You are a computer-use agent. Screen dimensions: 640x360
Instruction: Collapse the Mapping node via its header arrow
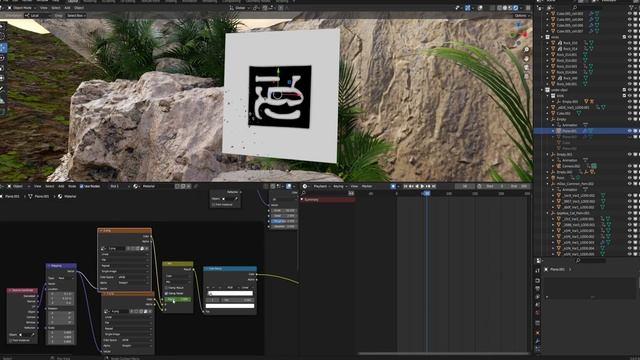49,266
